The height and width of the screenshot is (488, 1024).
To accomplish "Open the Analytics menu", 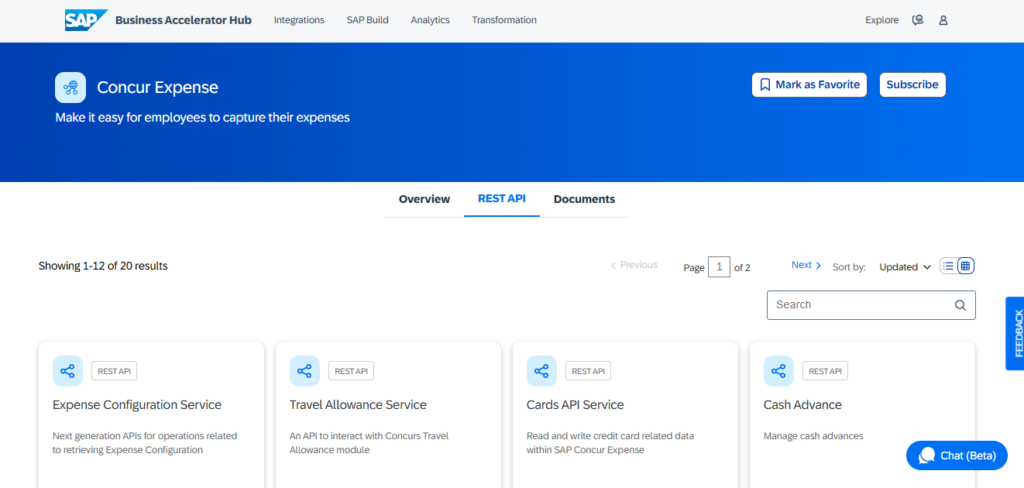I will pyautogui.click(x=430, y=20).
